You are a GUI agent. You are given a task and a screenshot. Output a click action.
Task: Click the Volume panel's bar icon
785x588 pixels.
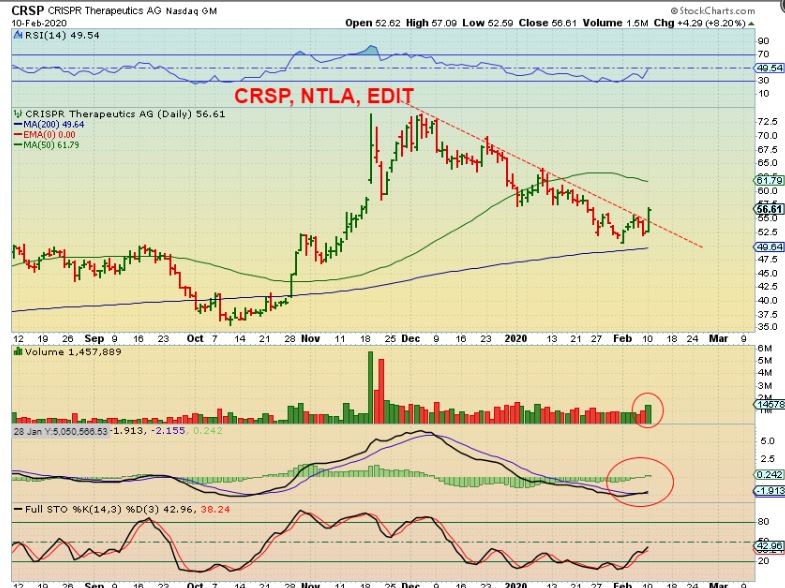click(19, 351)
